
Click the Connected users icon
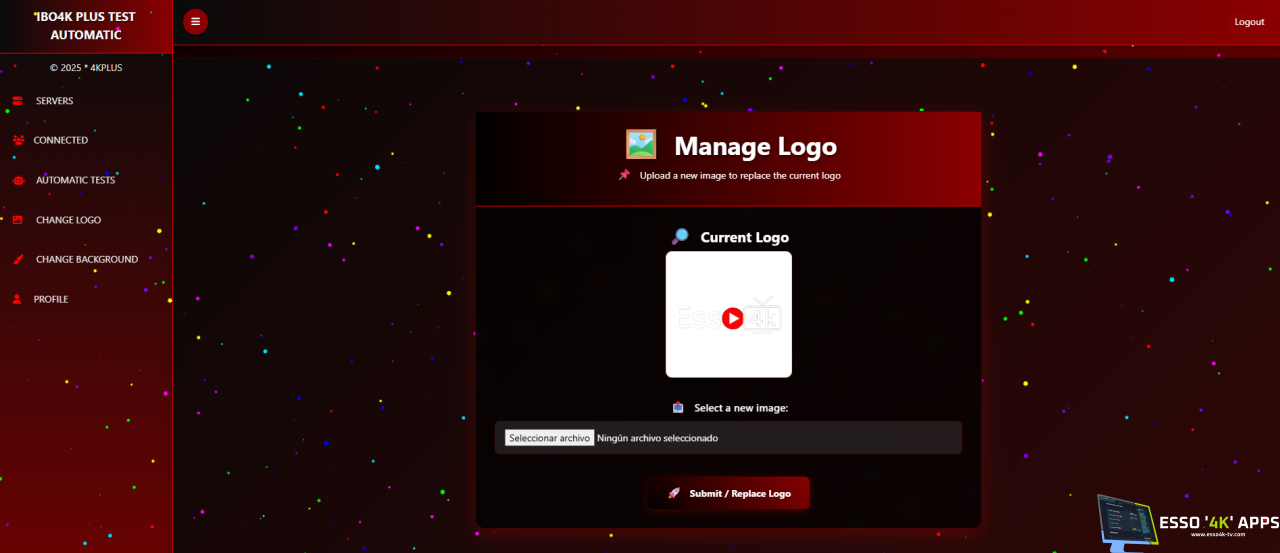(18, 140)
